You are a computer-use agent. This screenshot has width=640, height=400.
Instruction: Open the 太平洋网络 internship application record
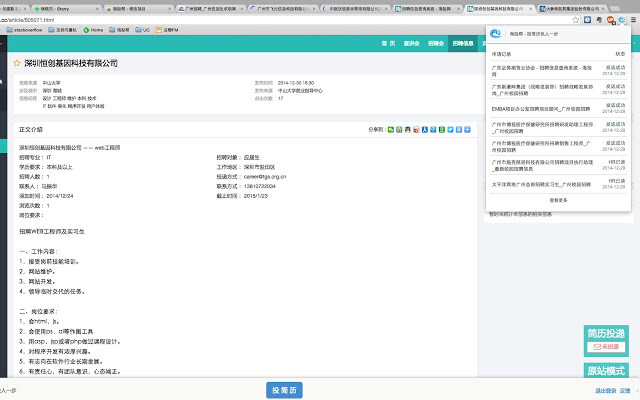(x=558, y=184)
